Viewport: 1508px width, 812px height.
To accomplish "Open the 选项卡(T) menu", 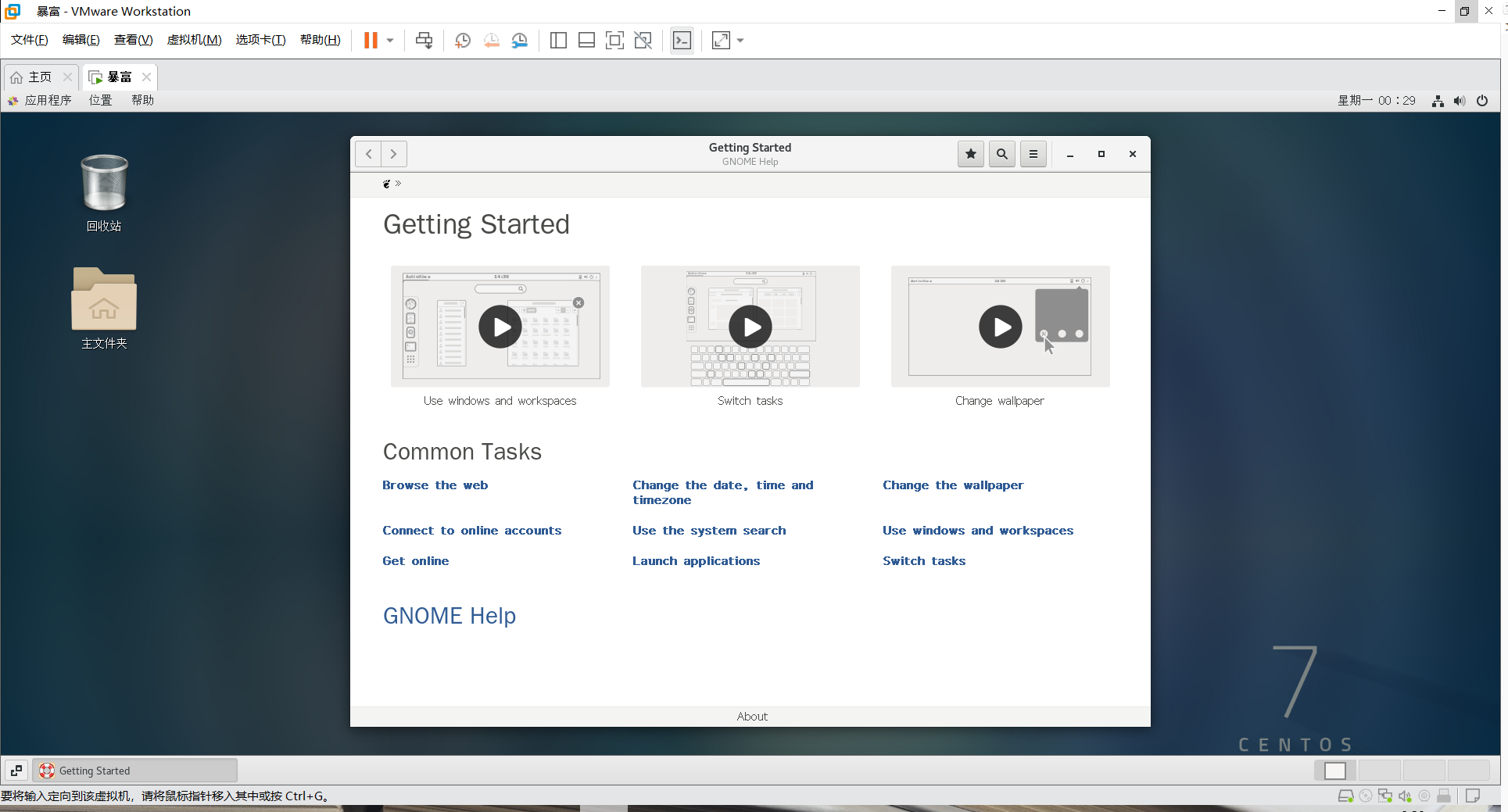I will point(261,40).
